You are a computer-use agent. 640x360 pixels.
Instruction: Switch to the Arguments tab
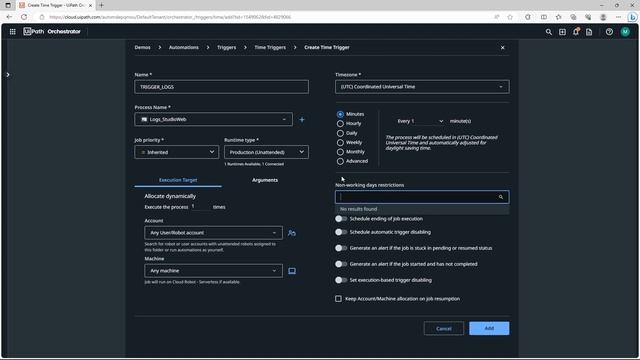[265, 180]
